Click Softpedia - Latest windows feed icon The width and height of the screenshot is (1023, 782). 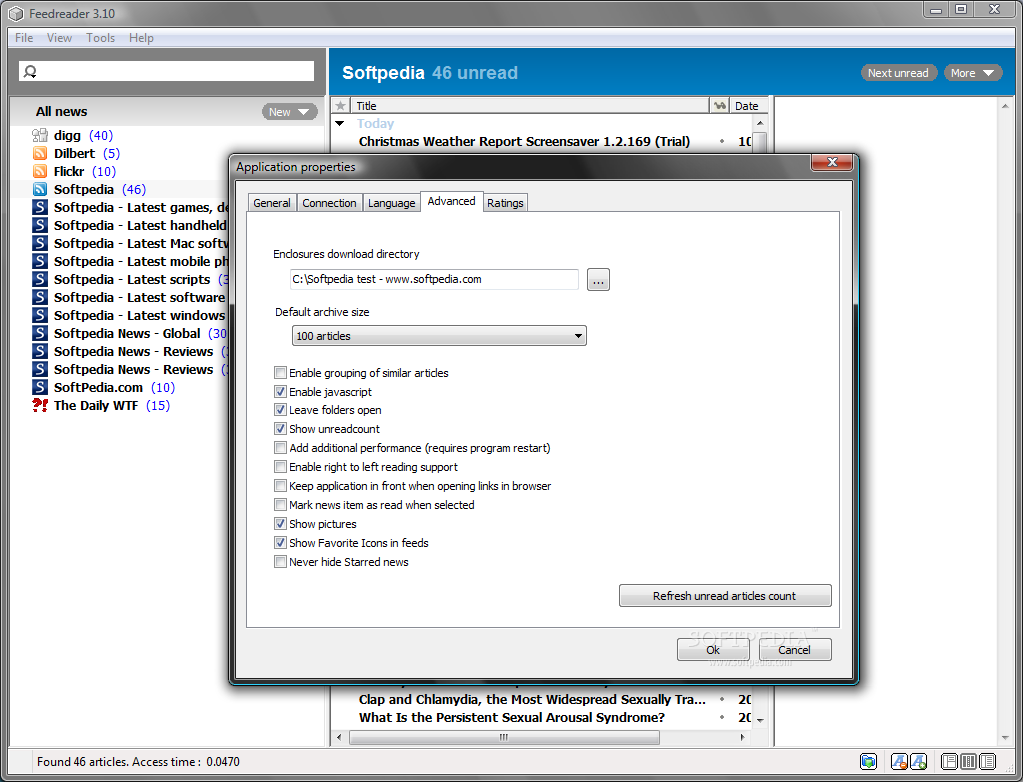pyautogui.click(x=40, y=315)
